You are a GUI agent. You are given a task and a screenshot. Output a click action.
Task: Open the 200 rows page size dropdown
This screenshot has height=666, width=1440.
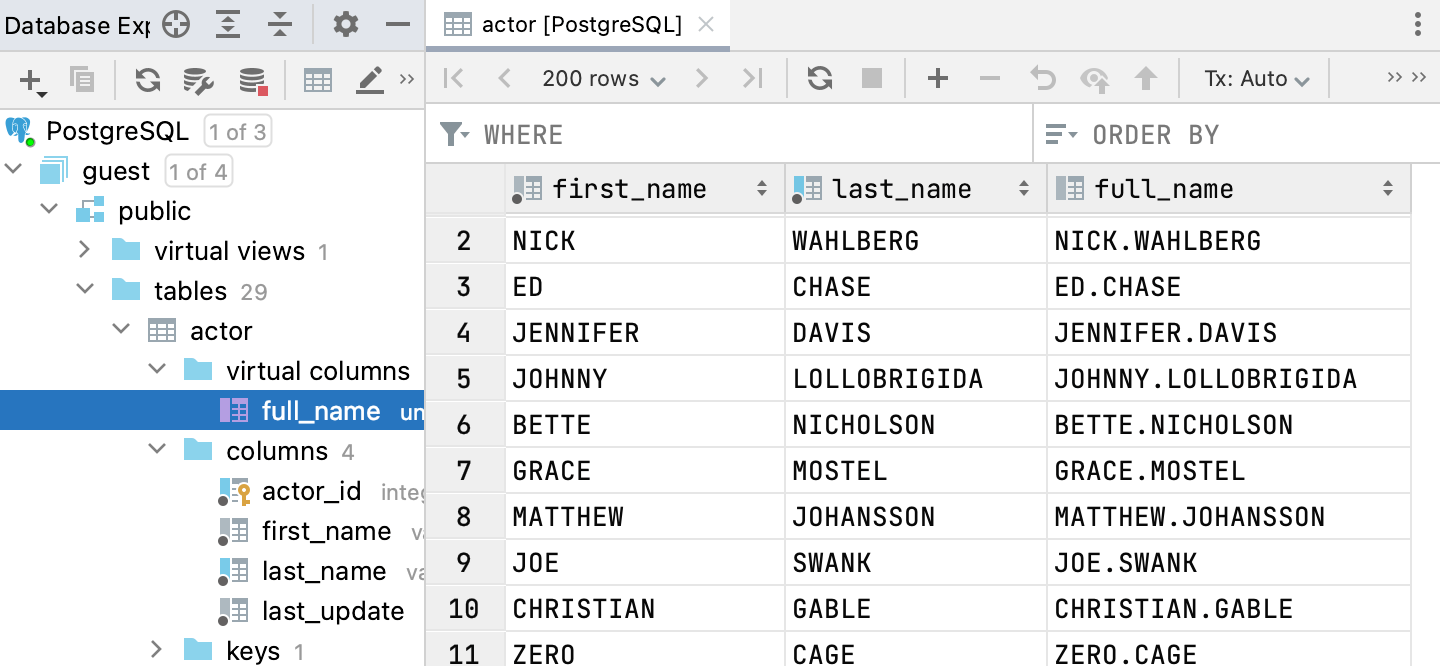[604, 79]
